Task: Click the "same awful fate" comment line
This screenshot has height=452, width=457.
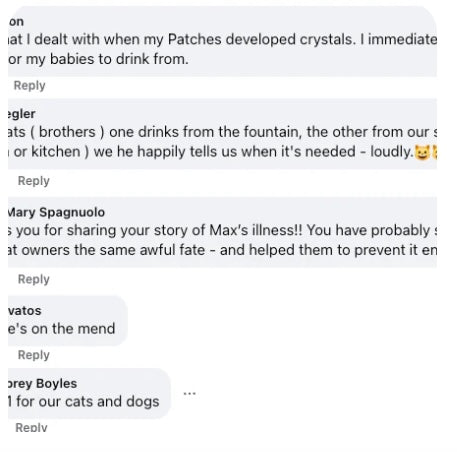Action: [x=222, y=250]
